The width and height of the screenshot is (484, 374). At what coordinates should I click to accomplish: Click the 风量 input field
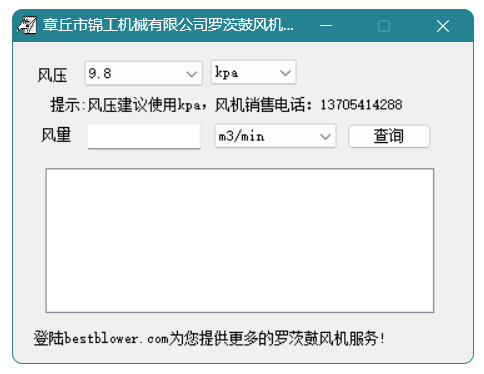pos(144,136)
